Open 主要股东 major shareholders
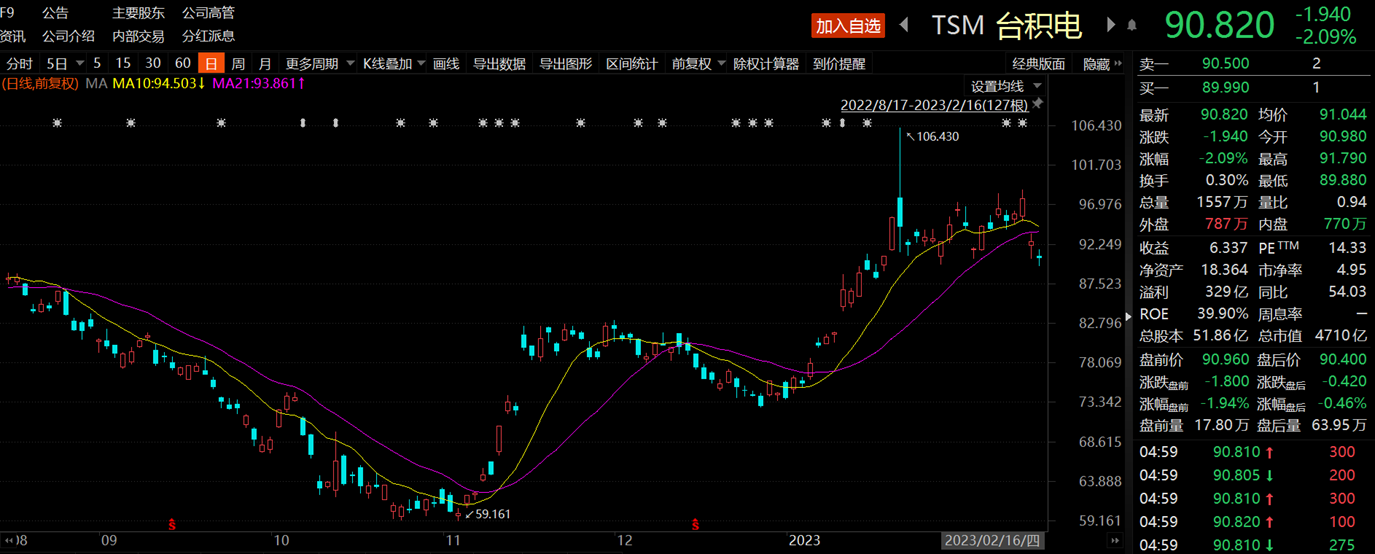The height and width of the screenshot is (554, 1375). [138, 13]
